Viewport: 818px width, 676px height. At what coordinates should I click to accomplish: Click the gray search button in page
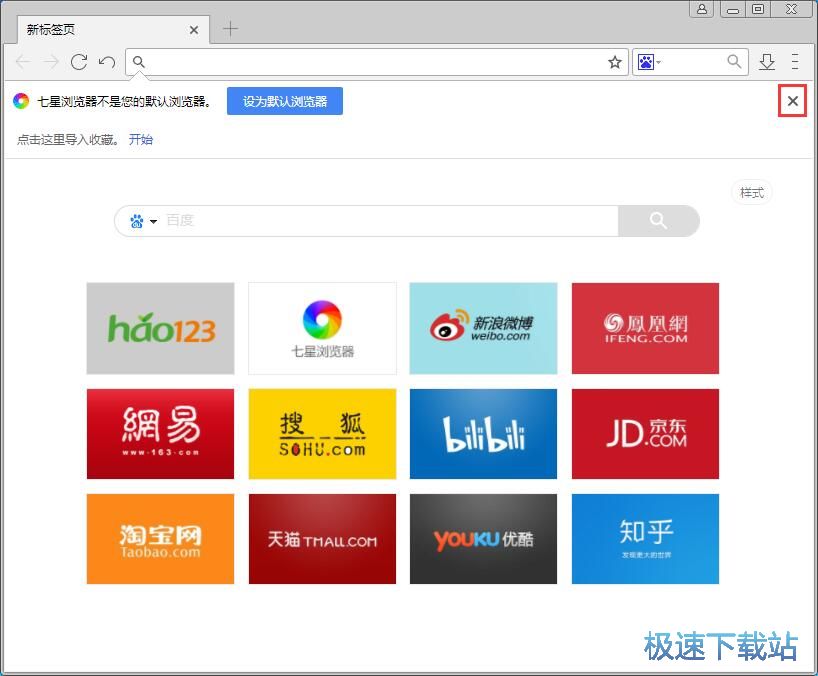658,221
